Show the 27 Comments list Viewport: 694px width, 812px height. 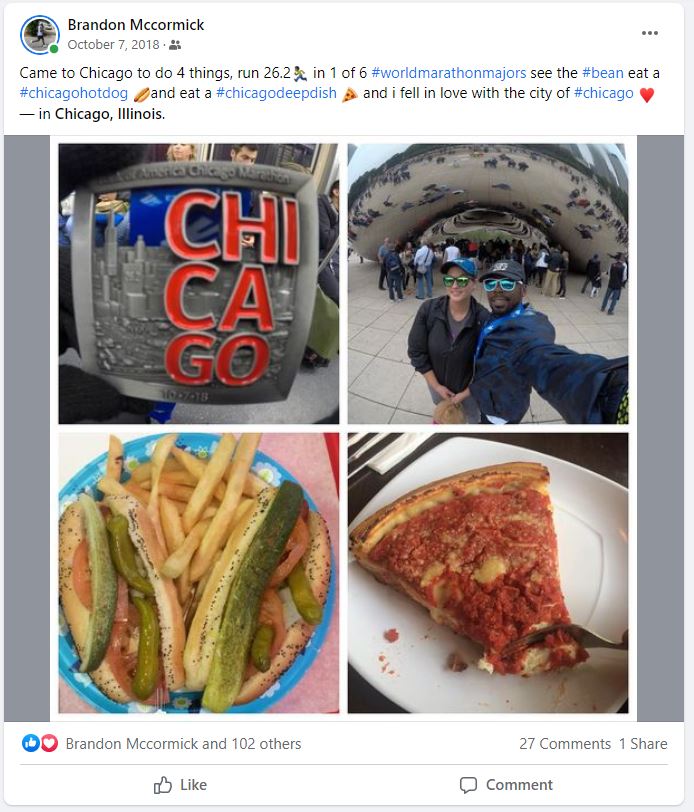(565, 744)
